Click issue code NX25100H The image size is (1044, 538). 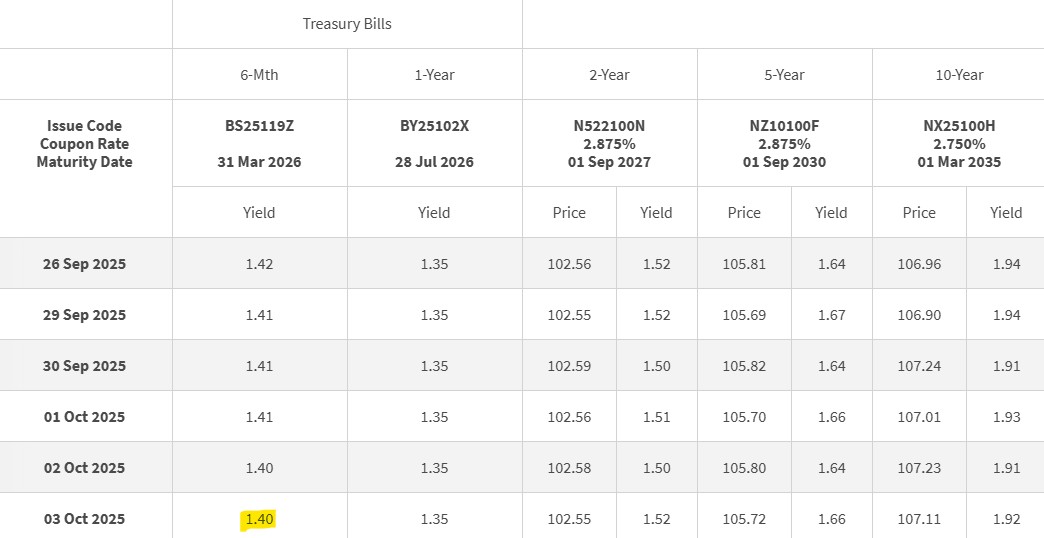point(959,126)
